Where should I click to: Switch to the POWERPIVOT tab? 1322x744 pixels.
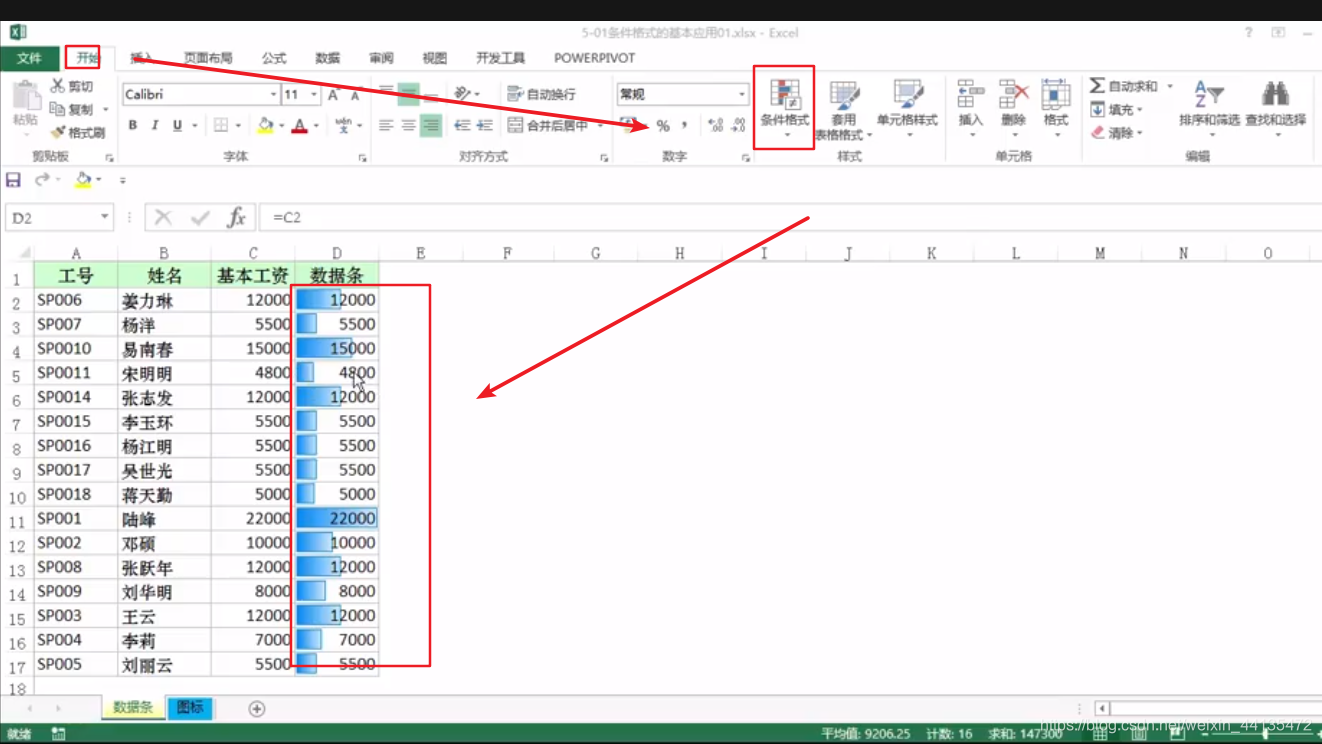point(595,58)
